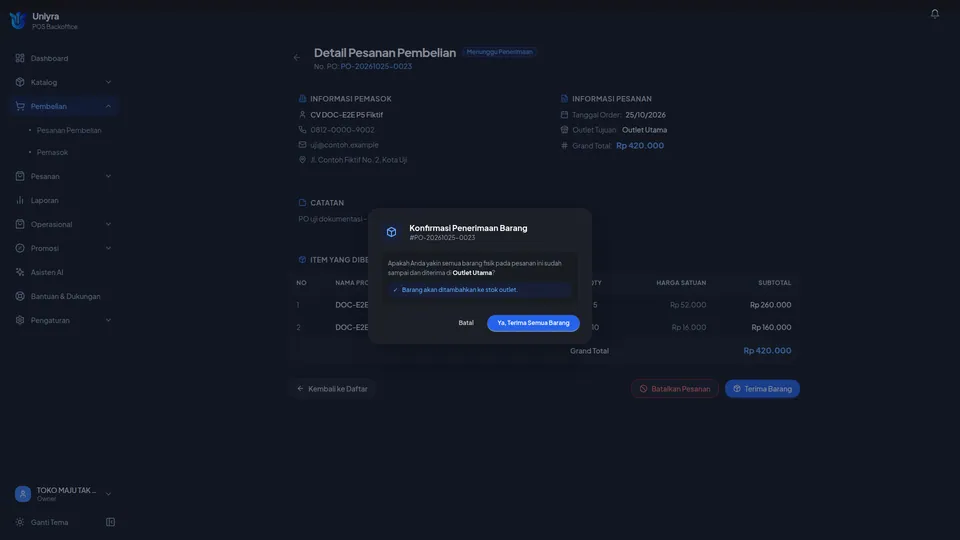Click the Rp 160.000 subtotal cell
The image size is (960, 540).
tap(771, 328)
